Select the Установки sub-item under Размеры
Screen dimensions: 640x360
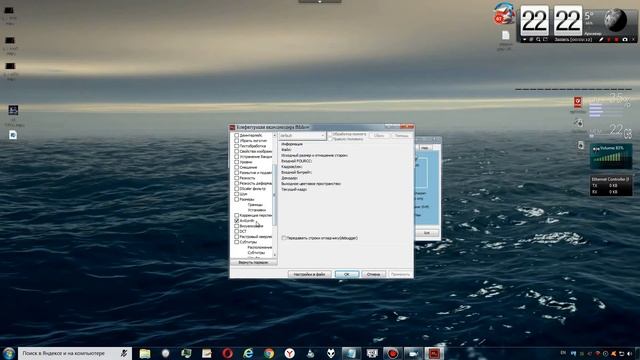point(257,210)
